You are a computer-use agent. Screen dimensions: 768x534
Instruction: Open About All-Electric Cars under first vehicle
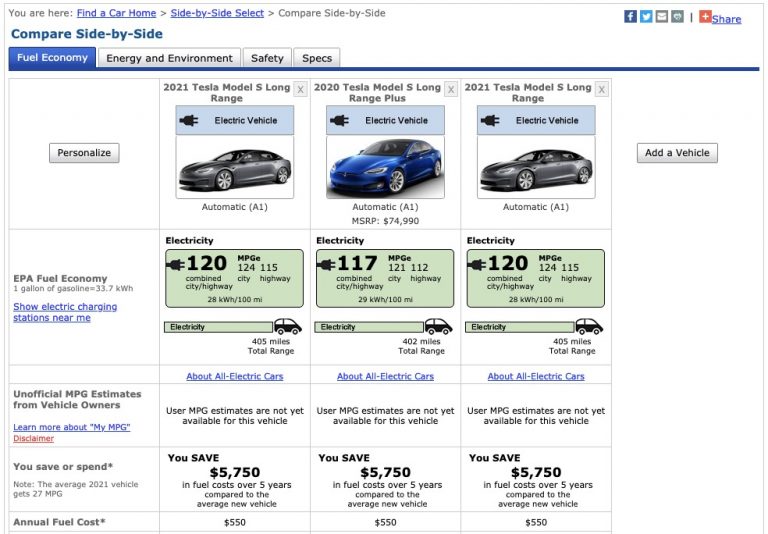pos(235,376)
